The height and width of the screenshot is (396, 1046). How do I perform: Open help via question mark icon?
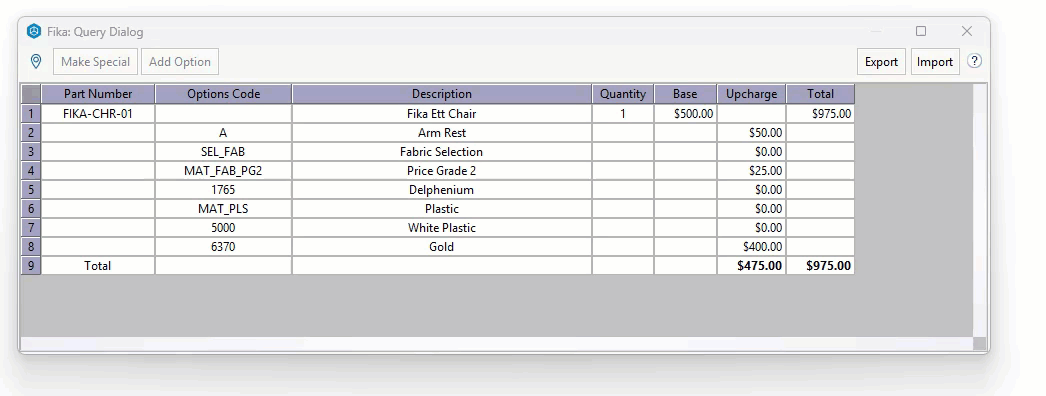coord(974,61)
